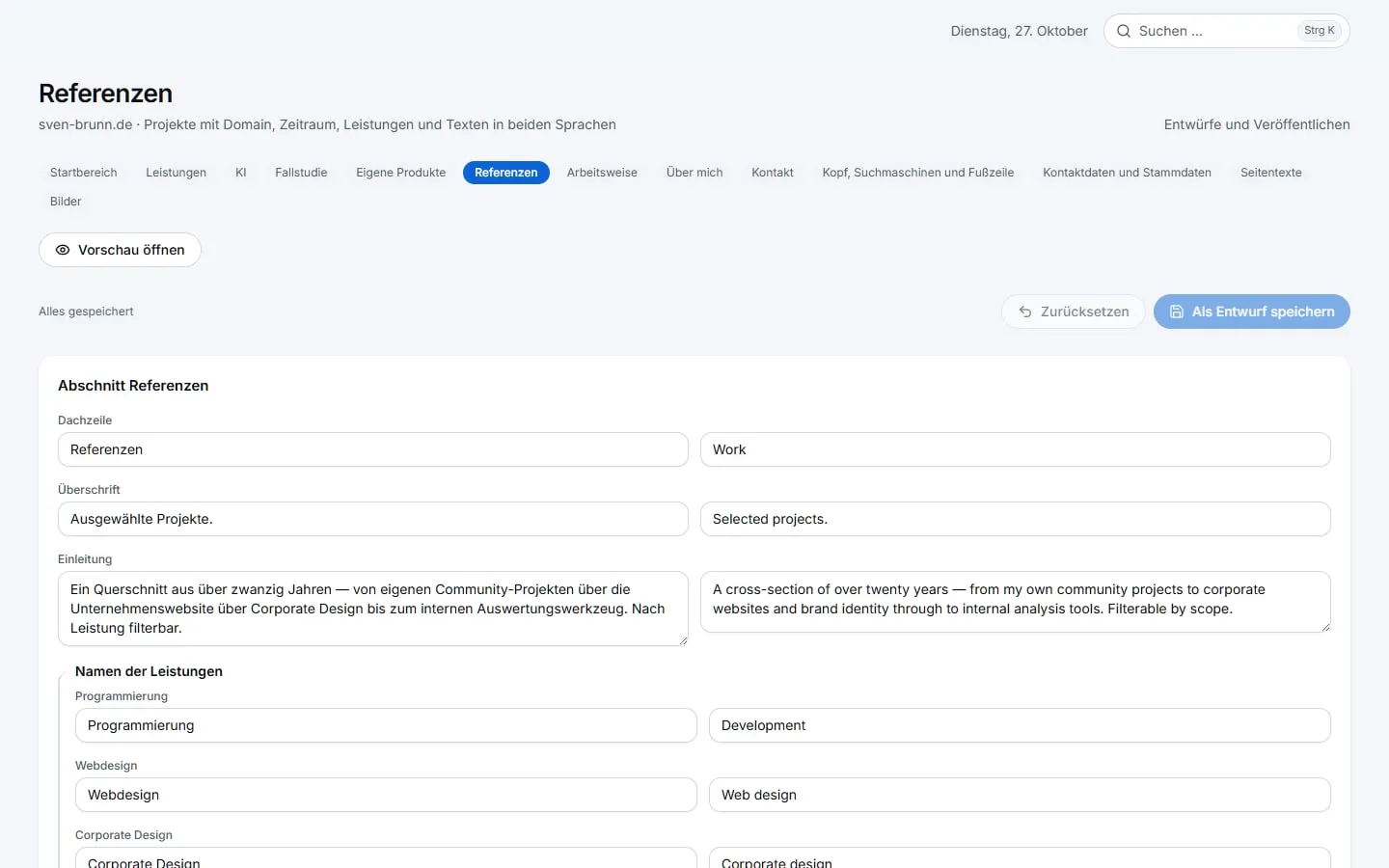Open the Vorschau öffnen preview button

[120, 250]
